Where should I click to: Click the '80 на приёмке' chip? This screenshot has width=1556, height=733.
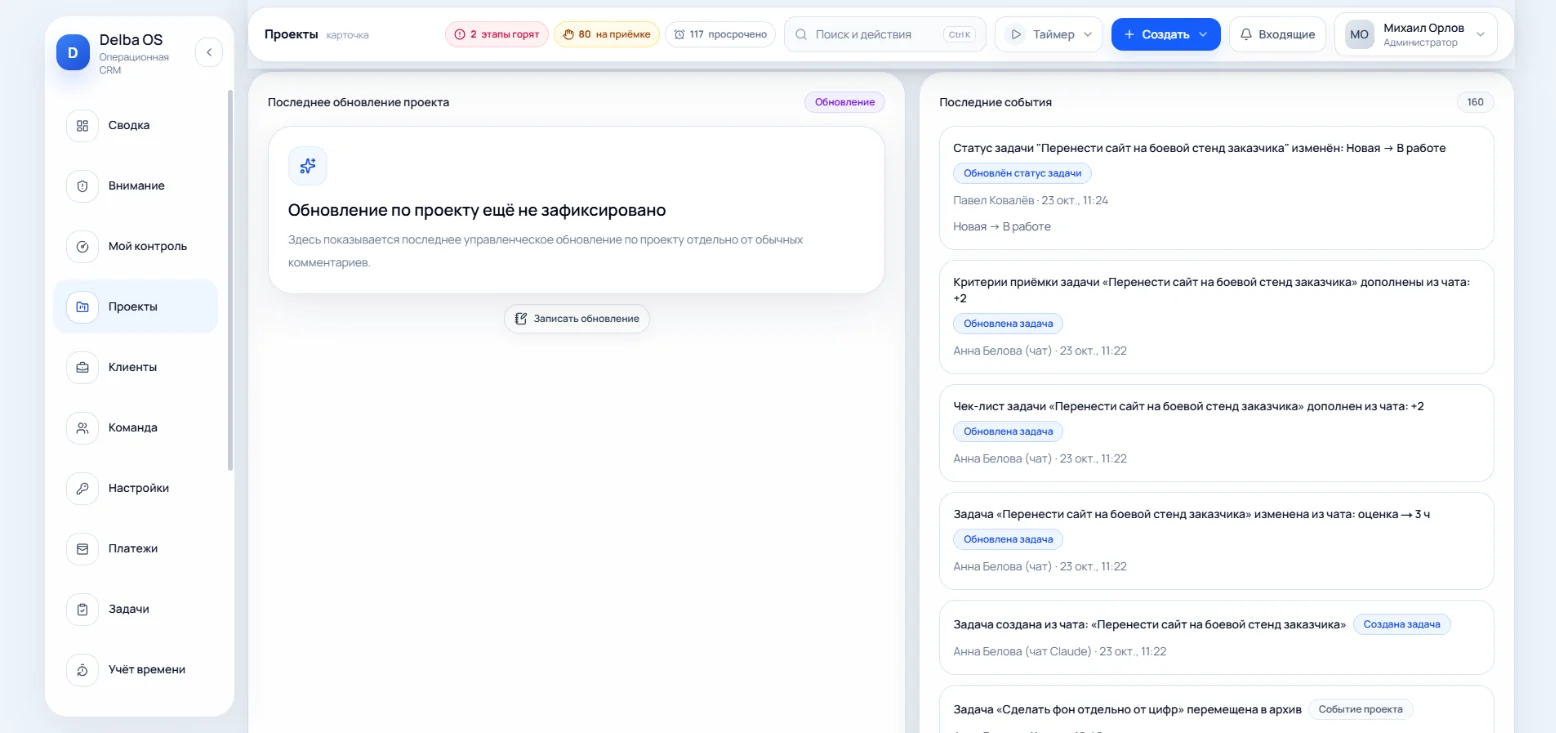point(606,34)
